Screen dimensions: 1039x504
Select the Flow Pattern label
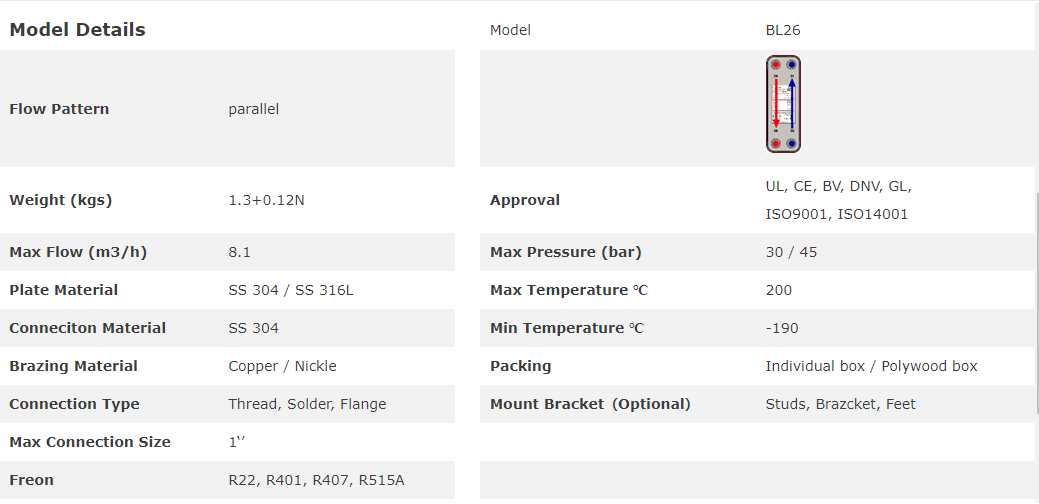(59, 109)
